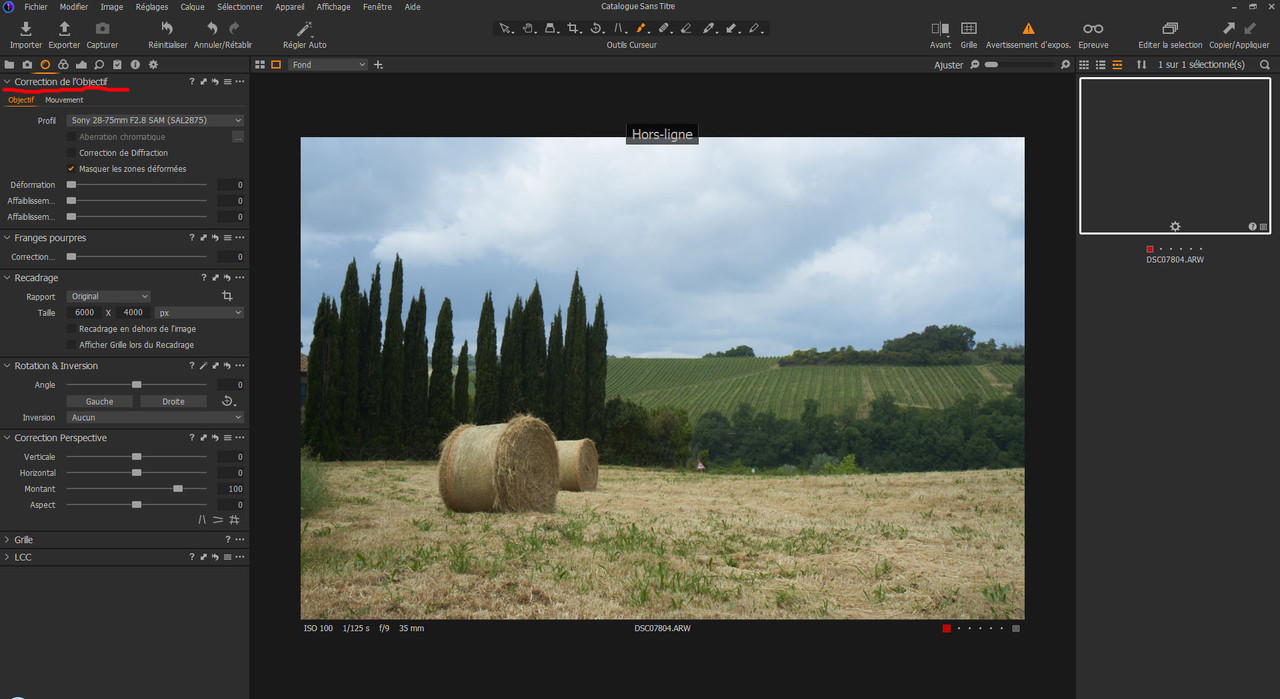Select the rotate cursor tool in top toolbar
This screenshot has height=699, width=1280.
coord(597,28)
